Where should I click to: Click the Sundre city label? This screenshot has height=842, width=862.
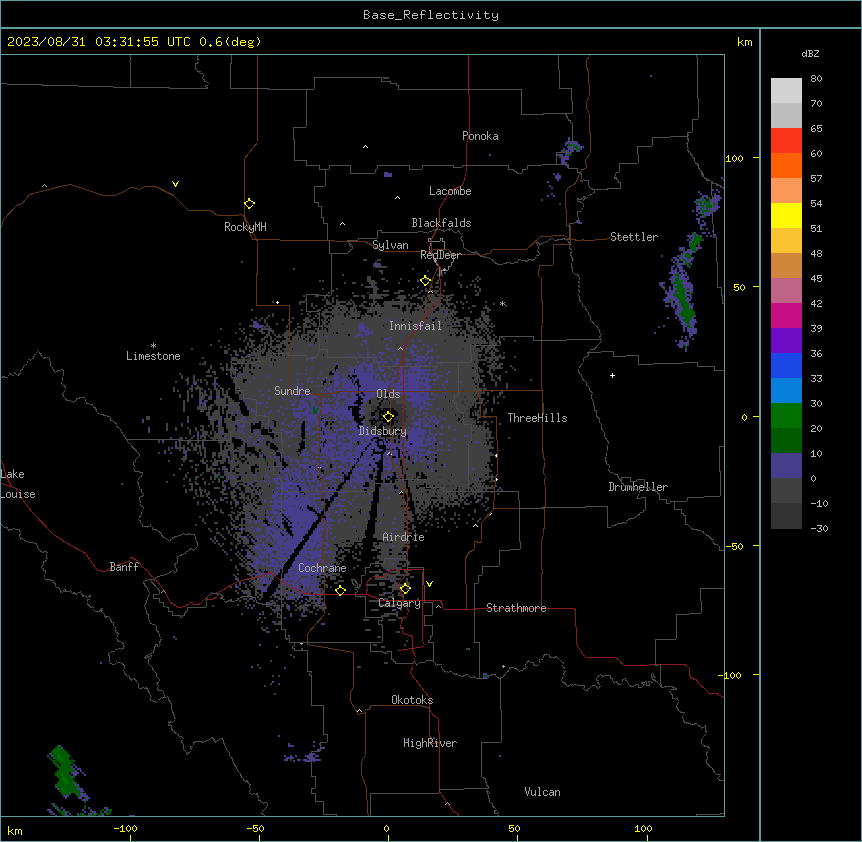(292, 391)
